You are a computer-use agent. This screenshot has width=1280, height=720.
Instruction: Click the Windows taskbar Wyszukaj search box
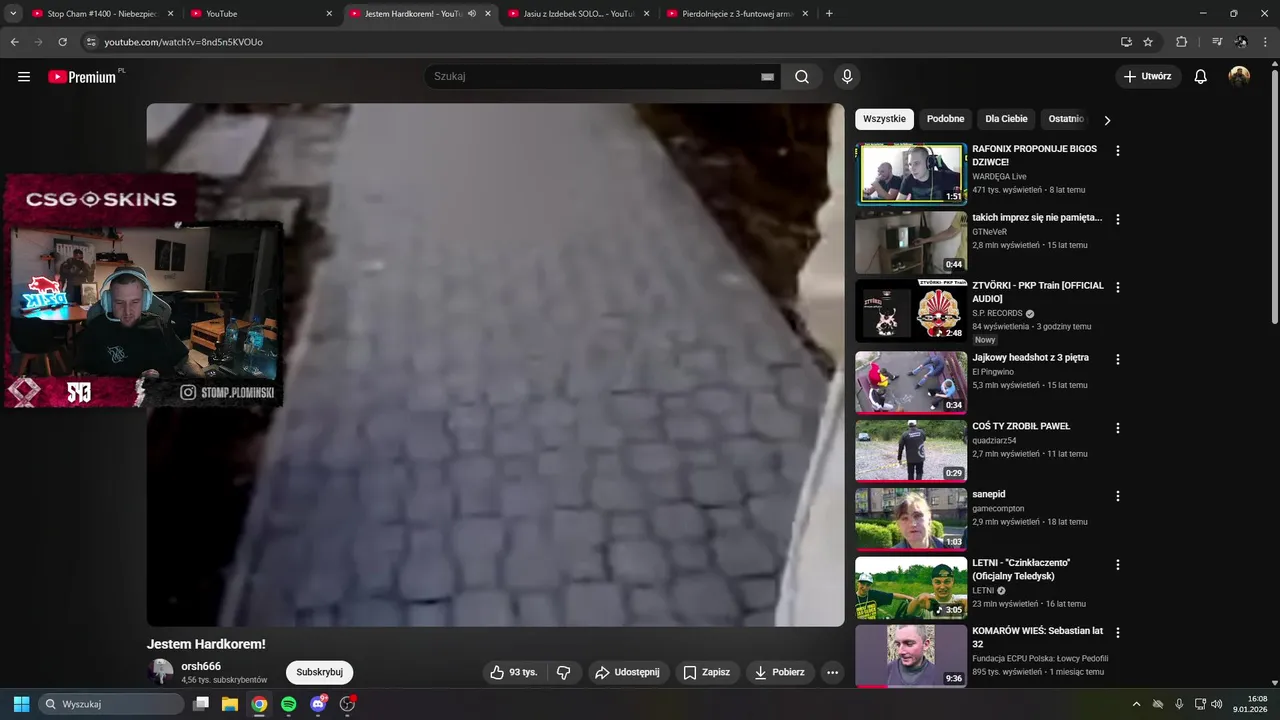pos(111,704)
